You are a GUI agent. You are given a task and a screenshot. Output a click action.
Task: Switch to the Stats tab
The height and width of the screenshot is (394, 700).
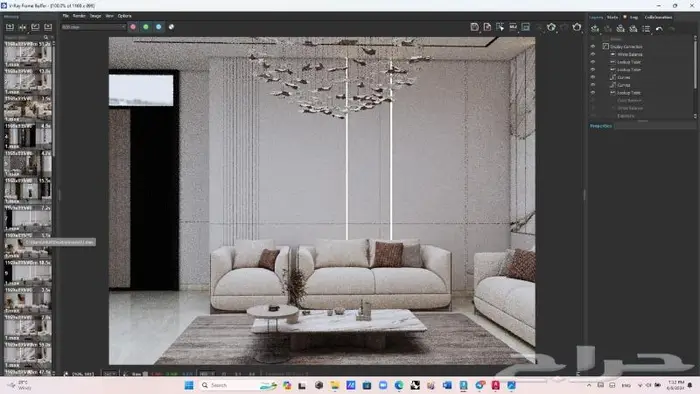[x=612, y=17]
